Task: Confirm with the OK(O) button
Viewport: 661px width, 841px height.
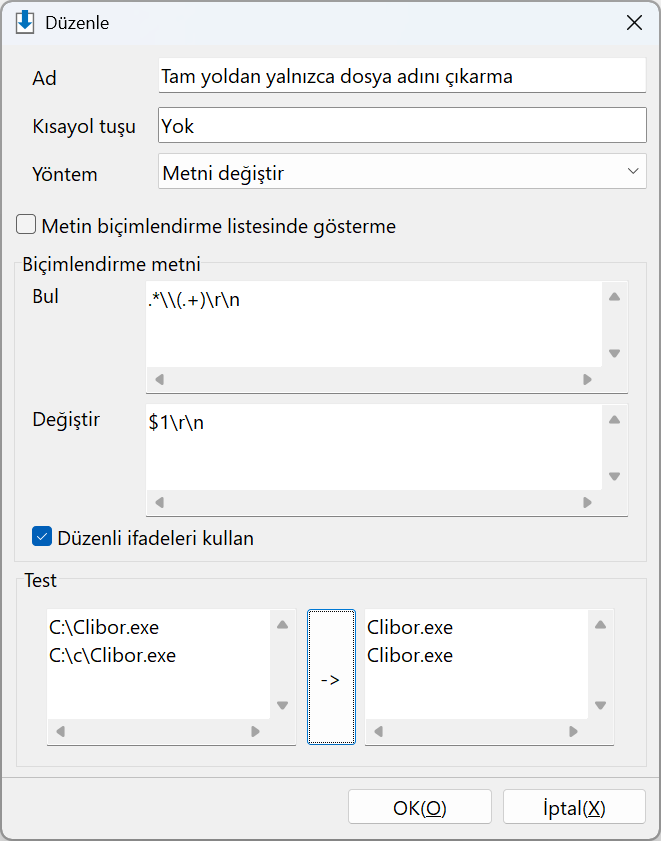Action: (420, 807)
